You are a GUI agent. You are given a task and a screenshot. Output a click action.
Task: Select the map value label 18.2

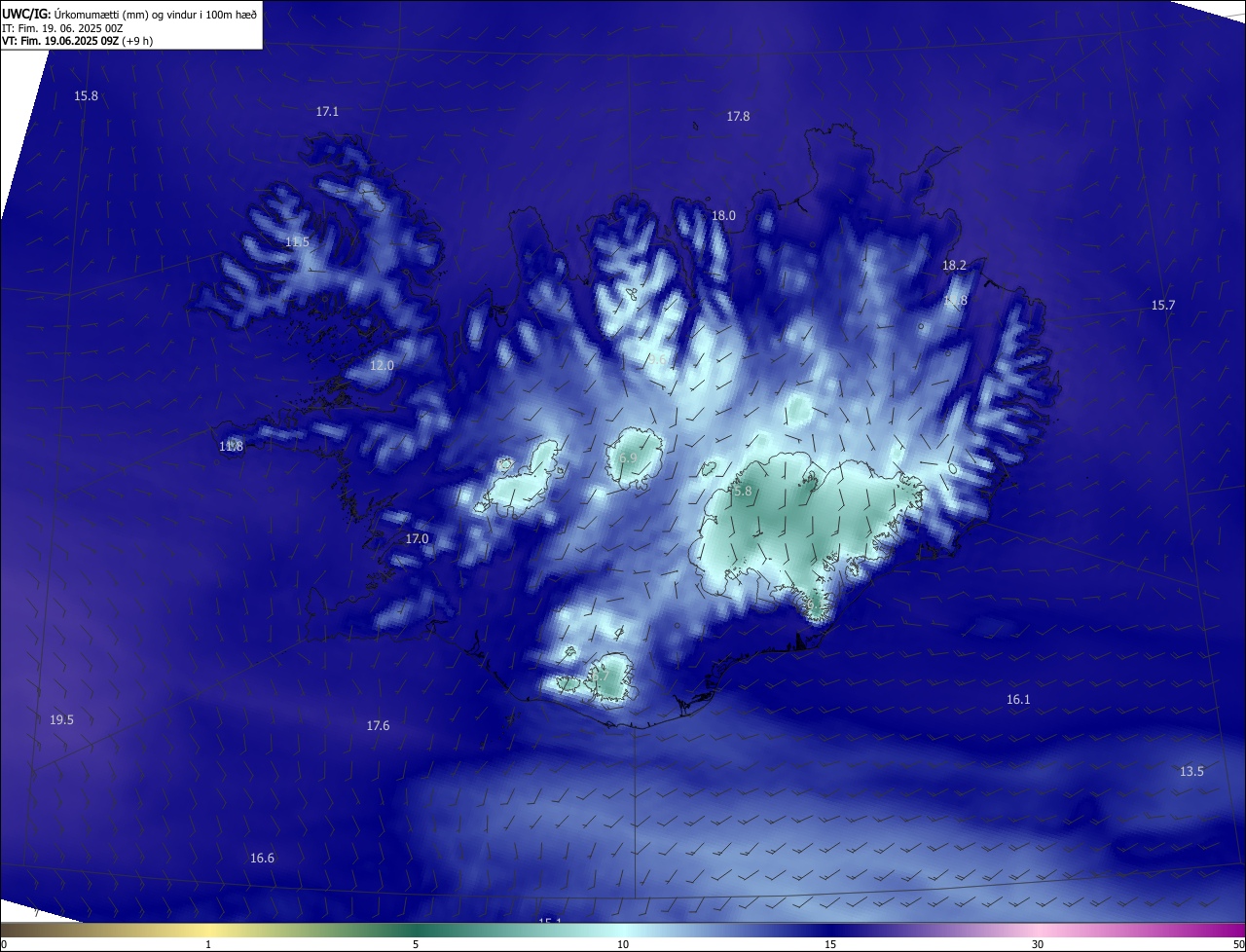pyautogui.click(x=954, y=265)
